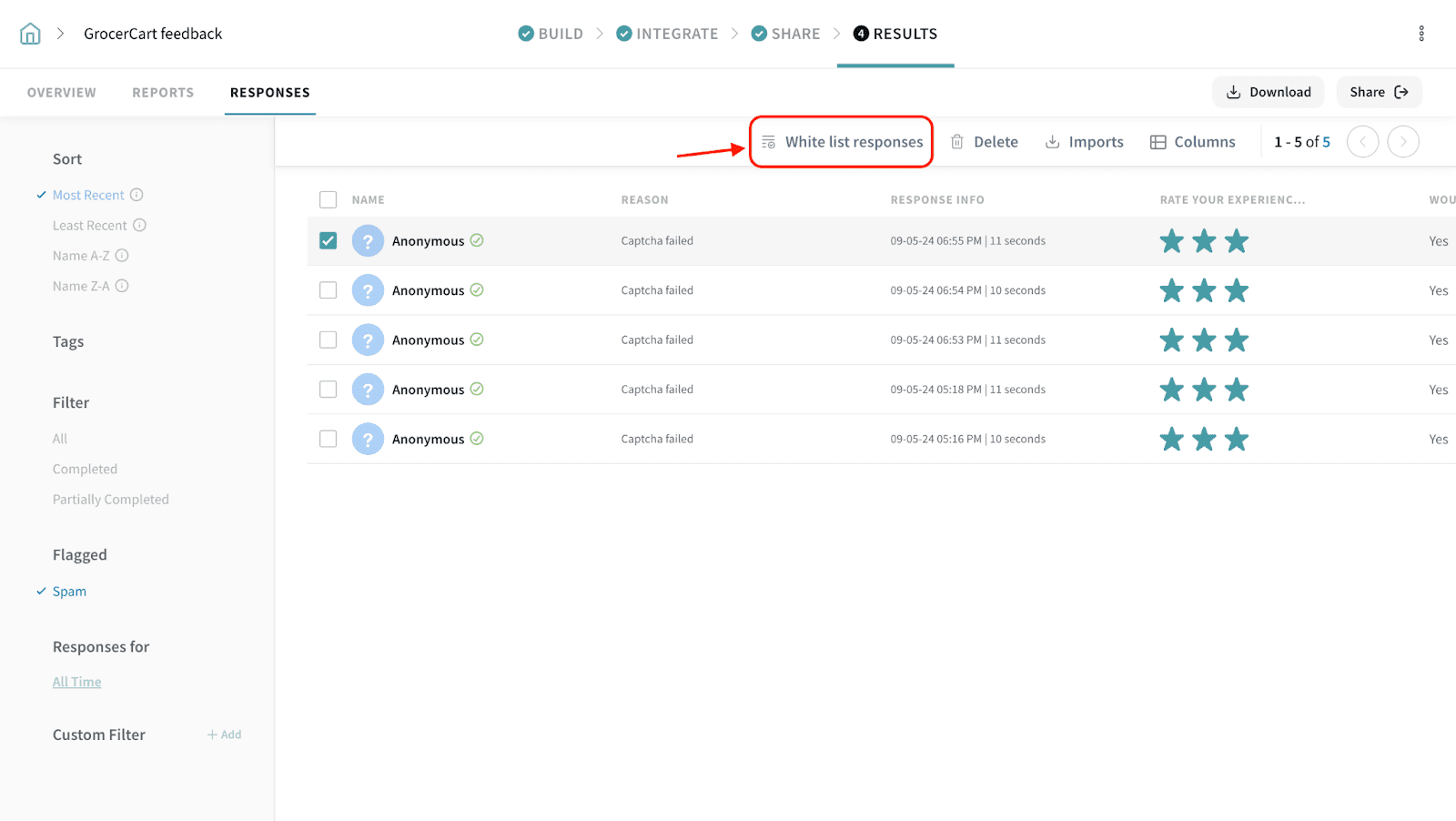Image resolution: width=1456 pixels, height=821 pixels.
Task: Go to next page of responses arrow
Action: (x=1402, y=142)
